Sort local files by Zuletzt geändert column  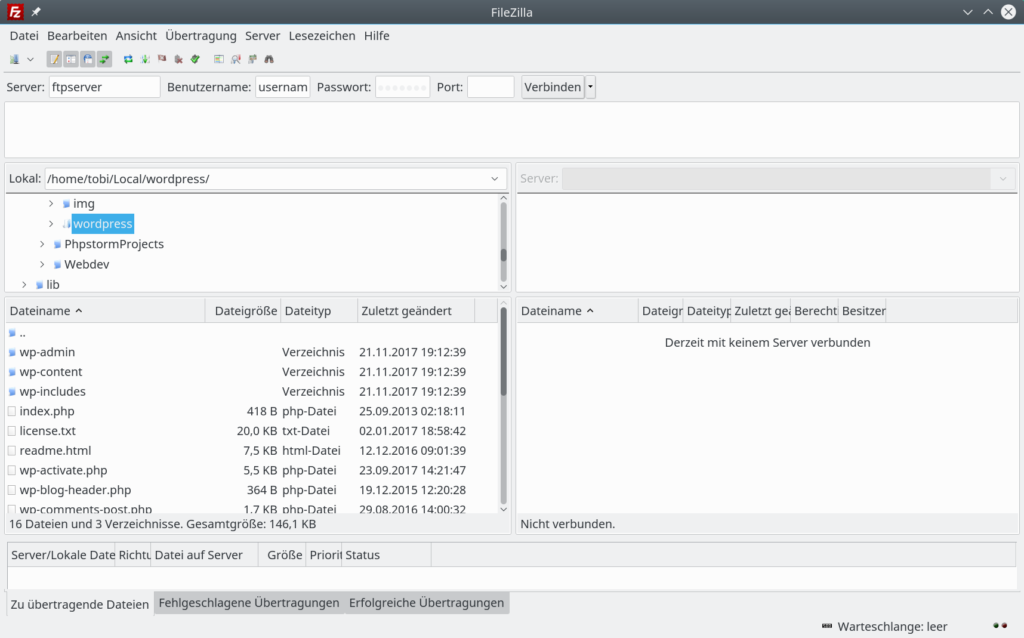click(416, 311)
